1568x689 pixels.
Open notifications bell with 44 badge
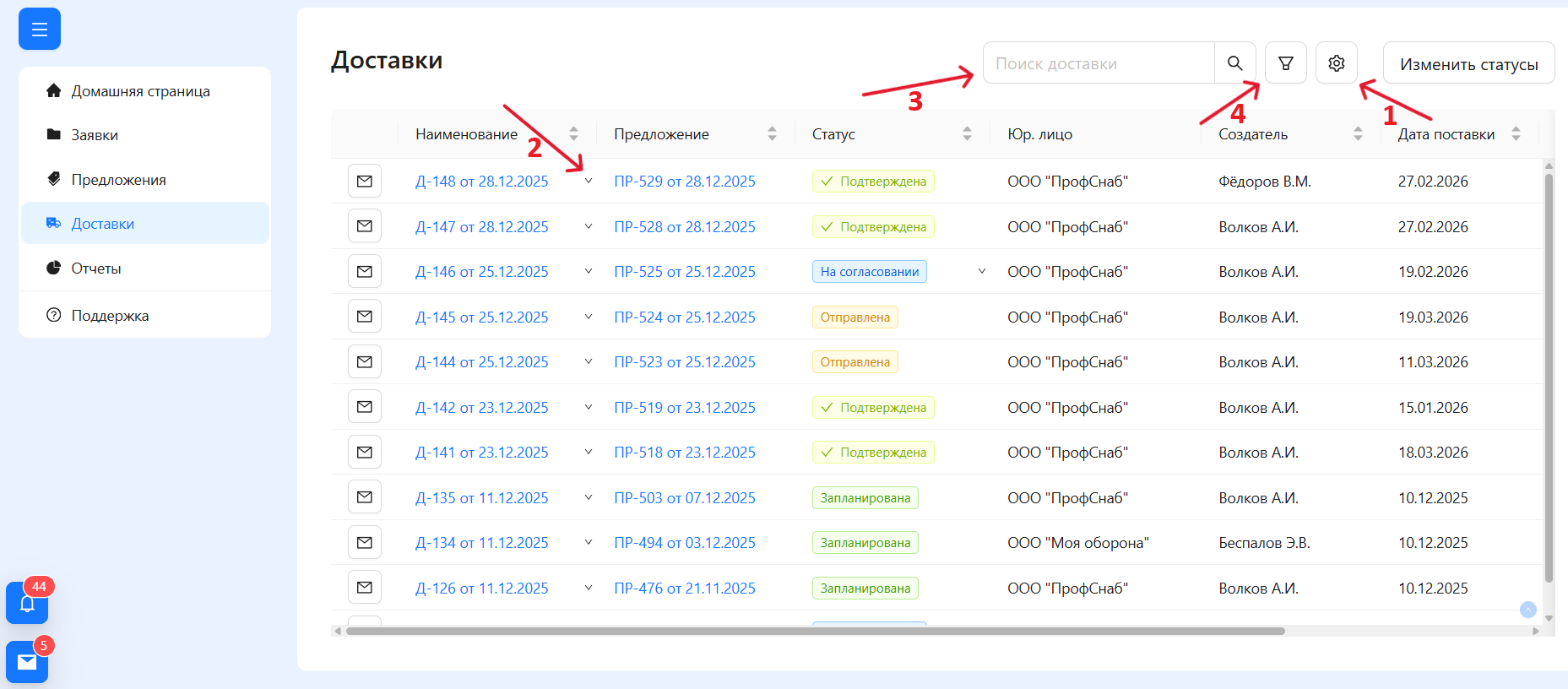27,603
